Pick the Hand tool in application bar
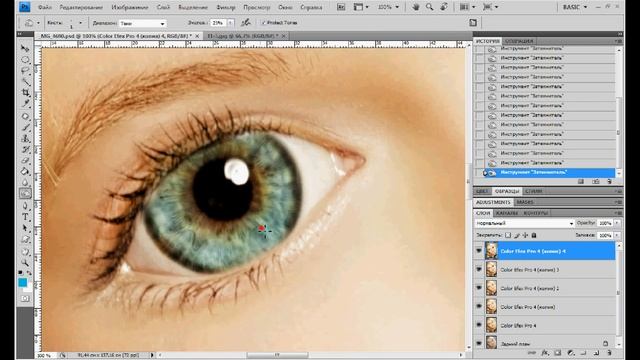This screenshot has width=640, height=360. (x=416, y=7)
